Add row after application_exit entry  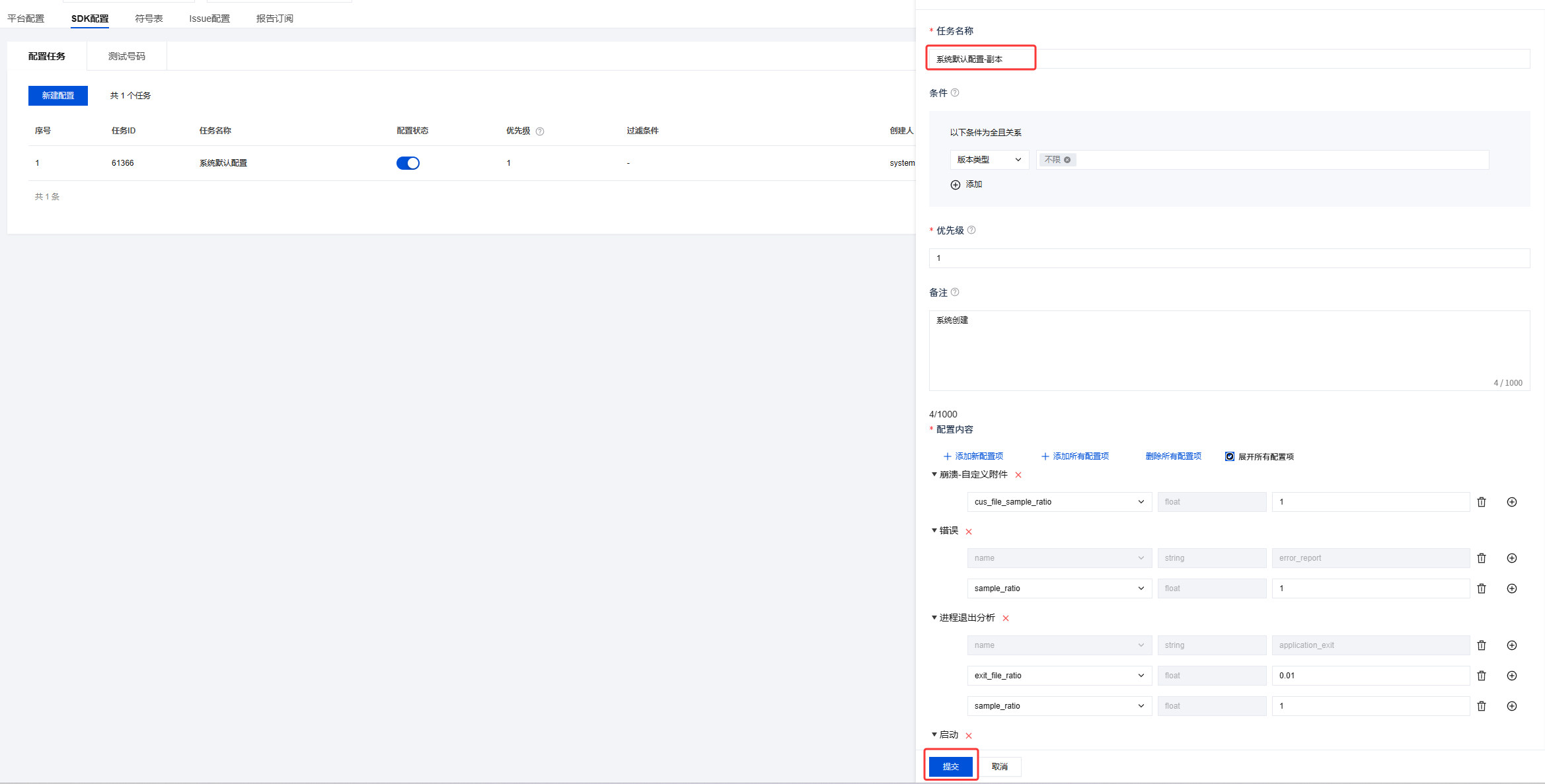1511,645
